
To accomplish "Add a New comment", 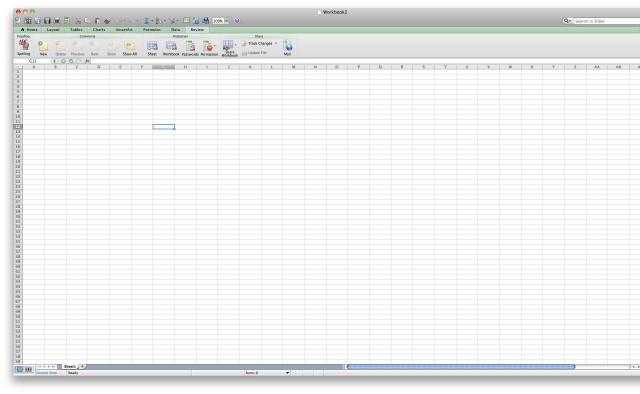I will [x=43, y=48].
